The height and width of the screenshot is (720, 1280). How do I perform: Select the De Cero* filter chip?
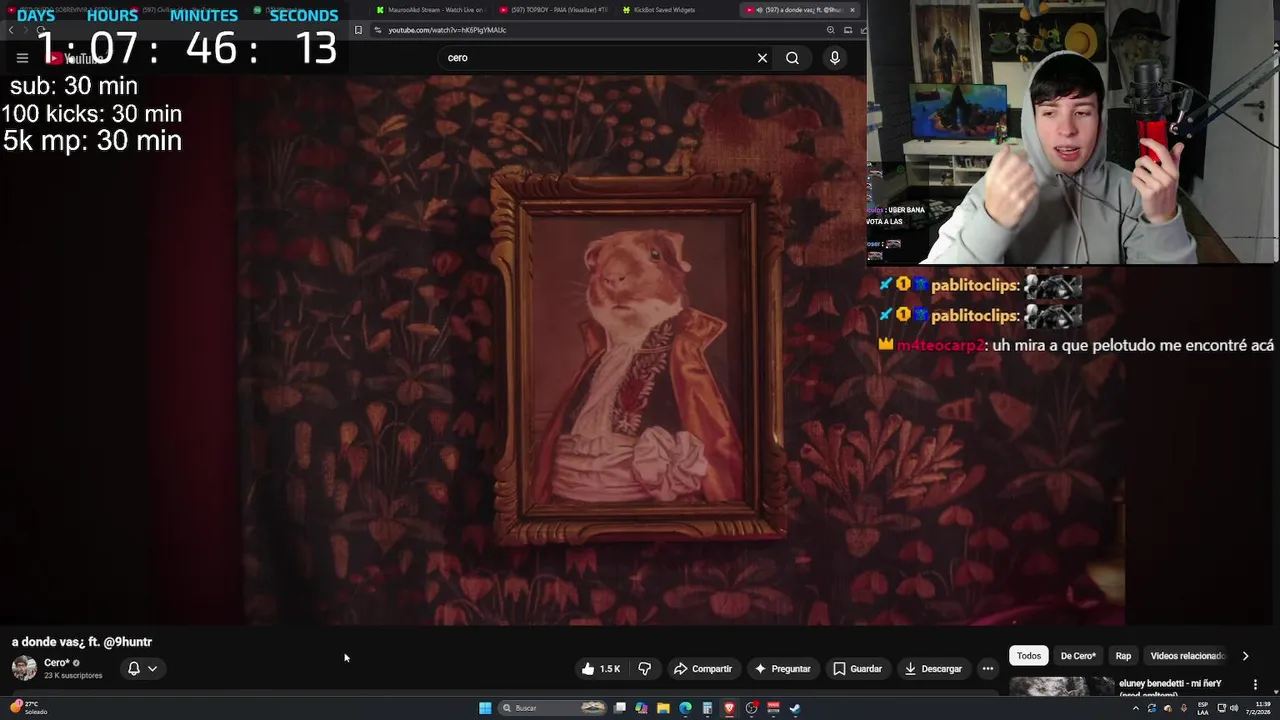click(1078, 656)
